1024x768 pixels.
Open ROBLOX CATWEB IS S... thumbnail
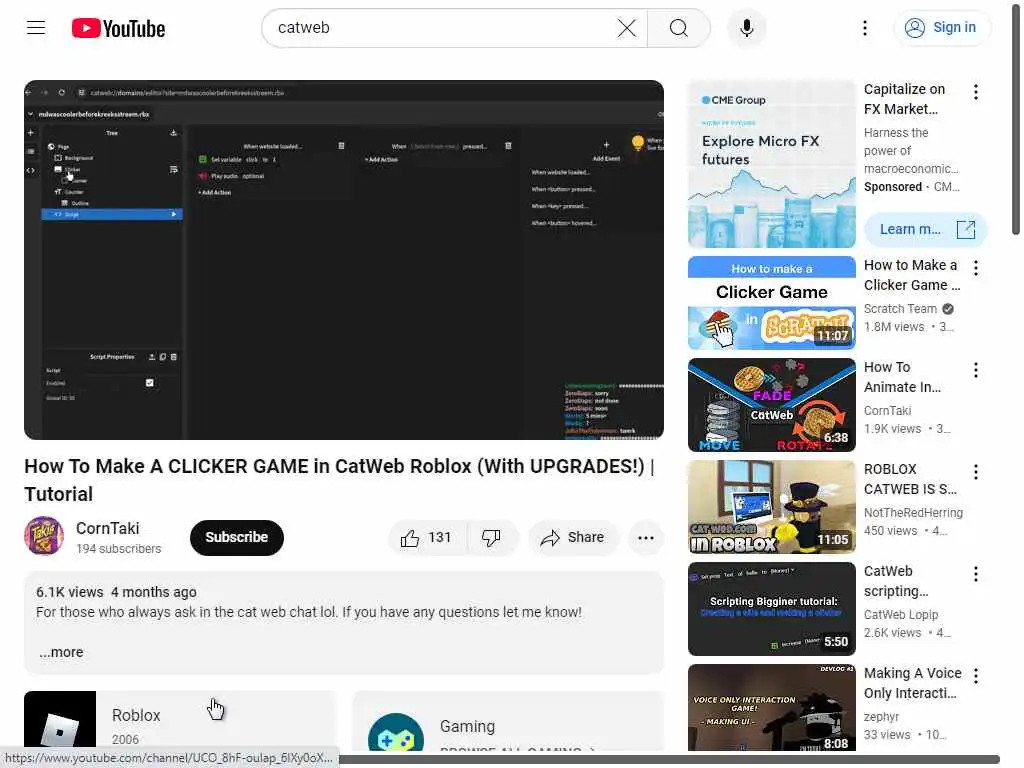pyautogui.click(x=771, y=507)
